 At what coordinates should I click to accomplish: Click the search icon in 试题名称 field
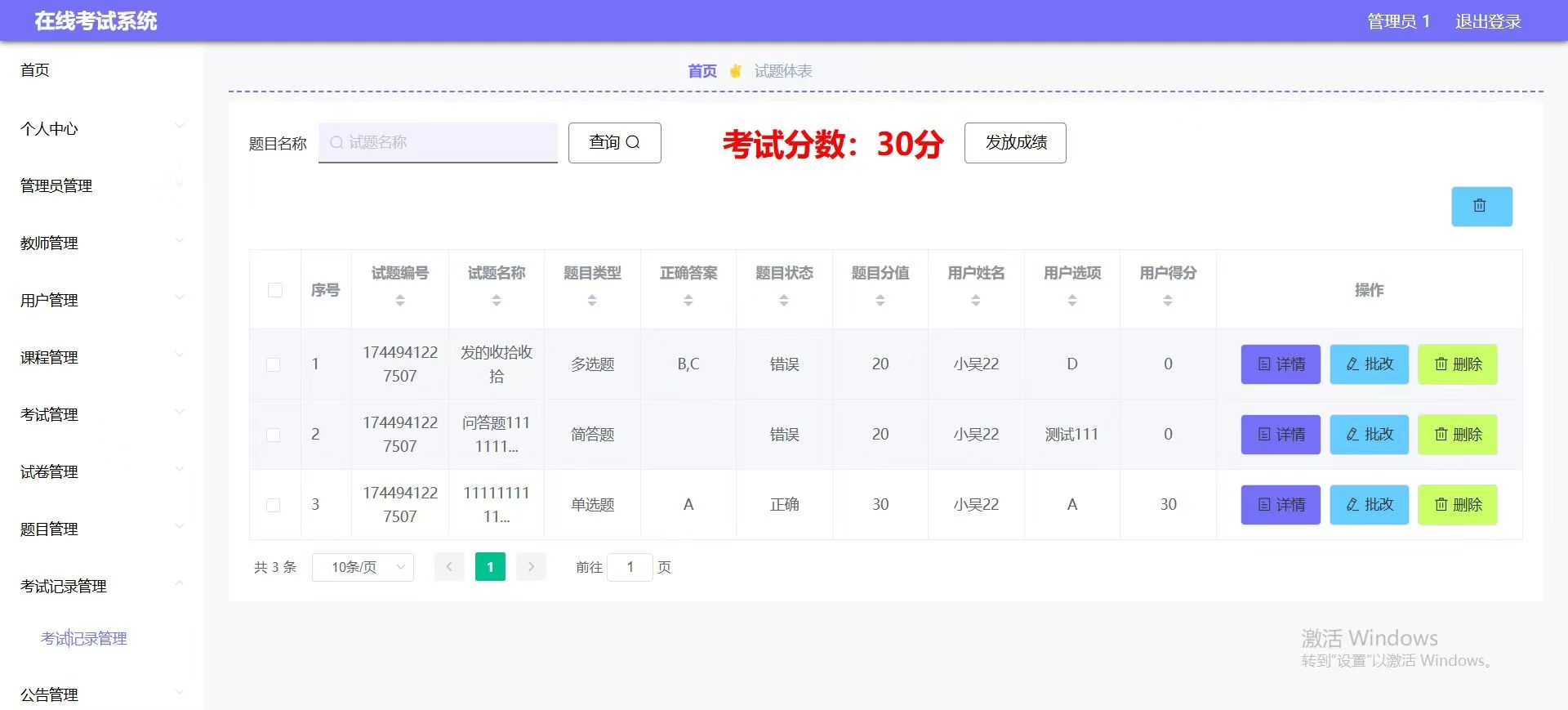336,142
